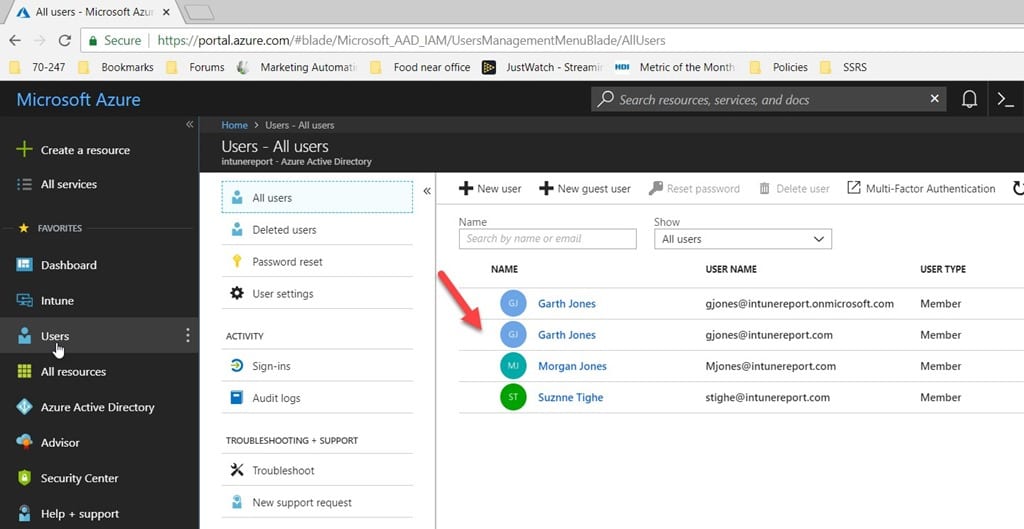Screen dimensions: 1024x529
Task: Open the Morgan Jones user link
Action: pos(572,366)
